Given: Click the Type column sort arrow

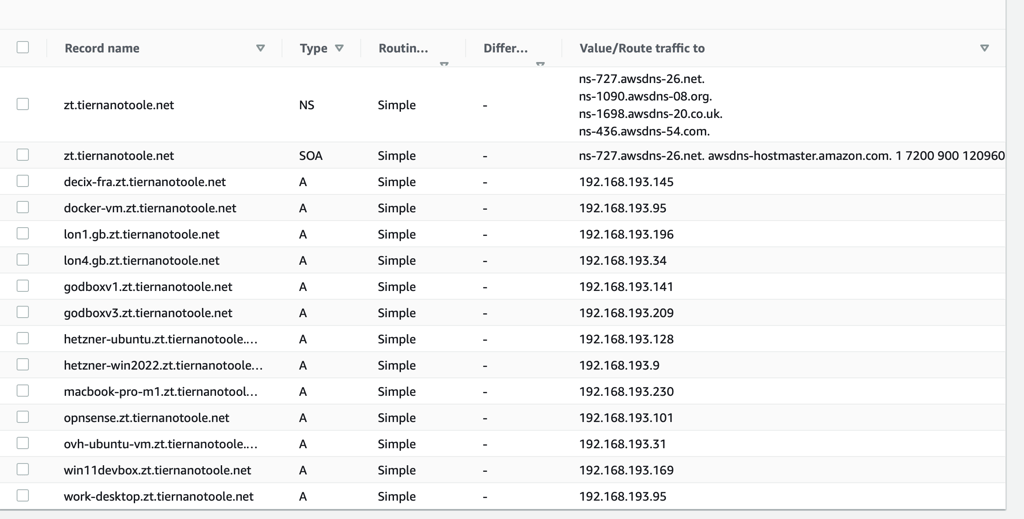Looking at the screenshot, I should 339,48.
